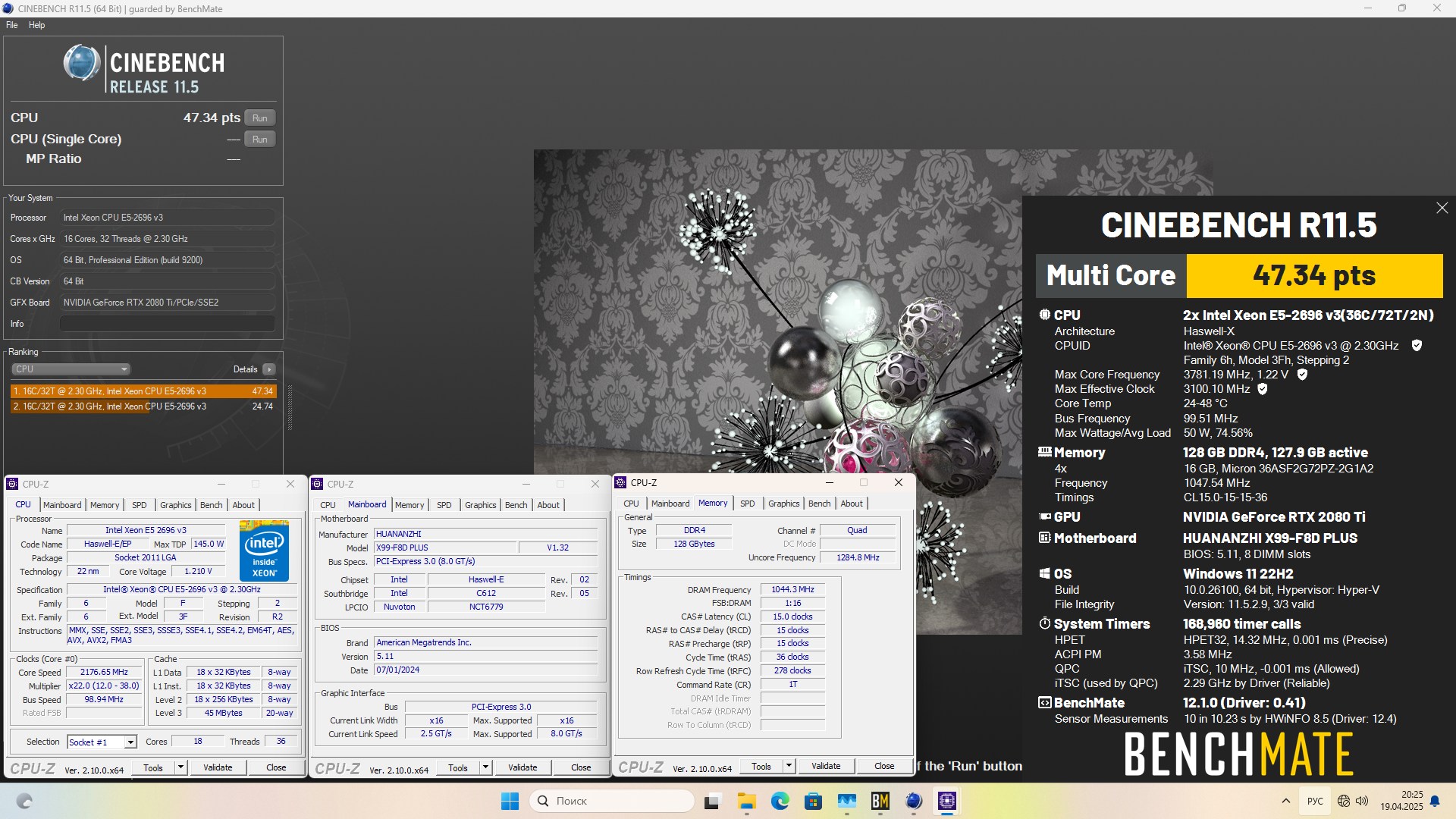Open Microsoft Edge from taskbar
The height and width of the screenshot is (819, 1456).
coord(780,801)
